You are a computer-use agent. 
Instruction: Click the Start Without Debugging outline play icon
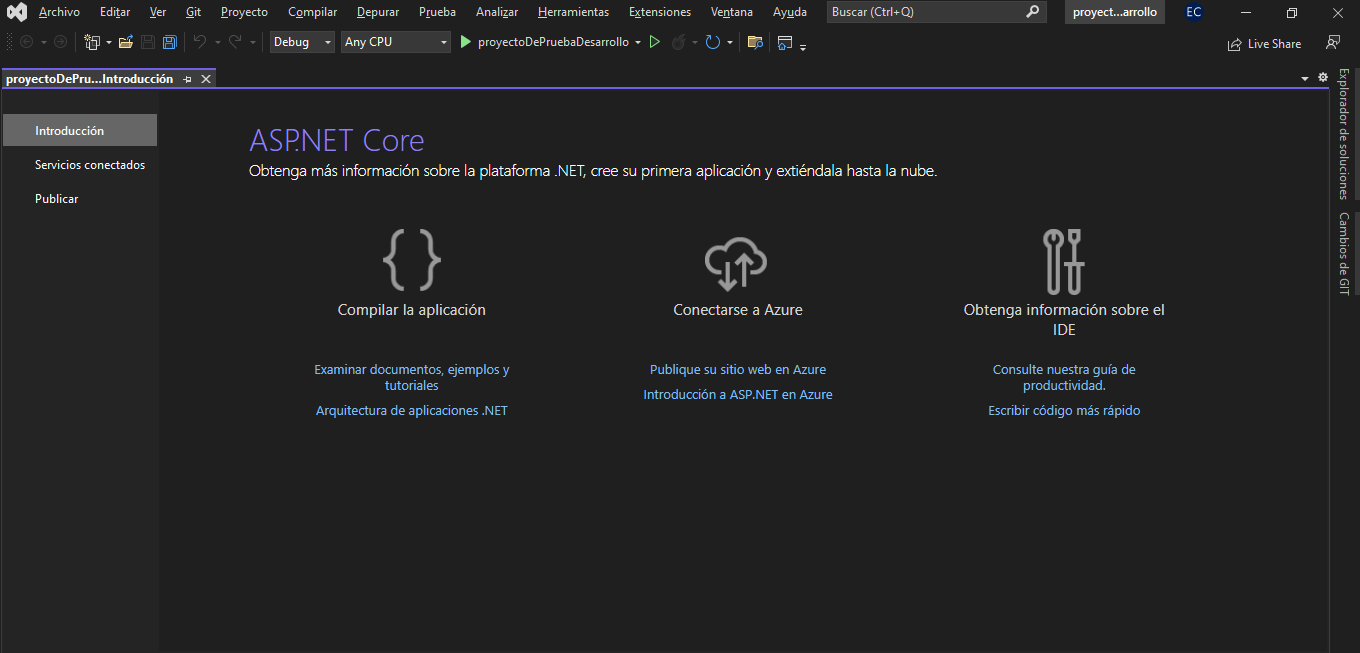click(655, 42)
